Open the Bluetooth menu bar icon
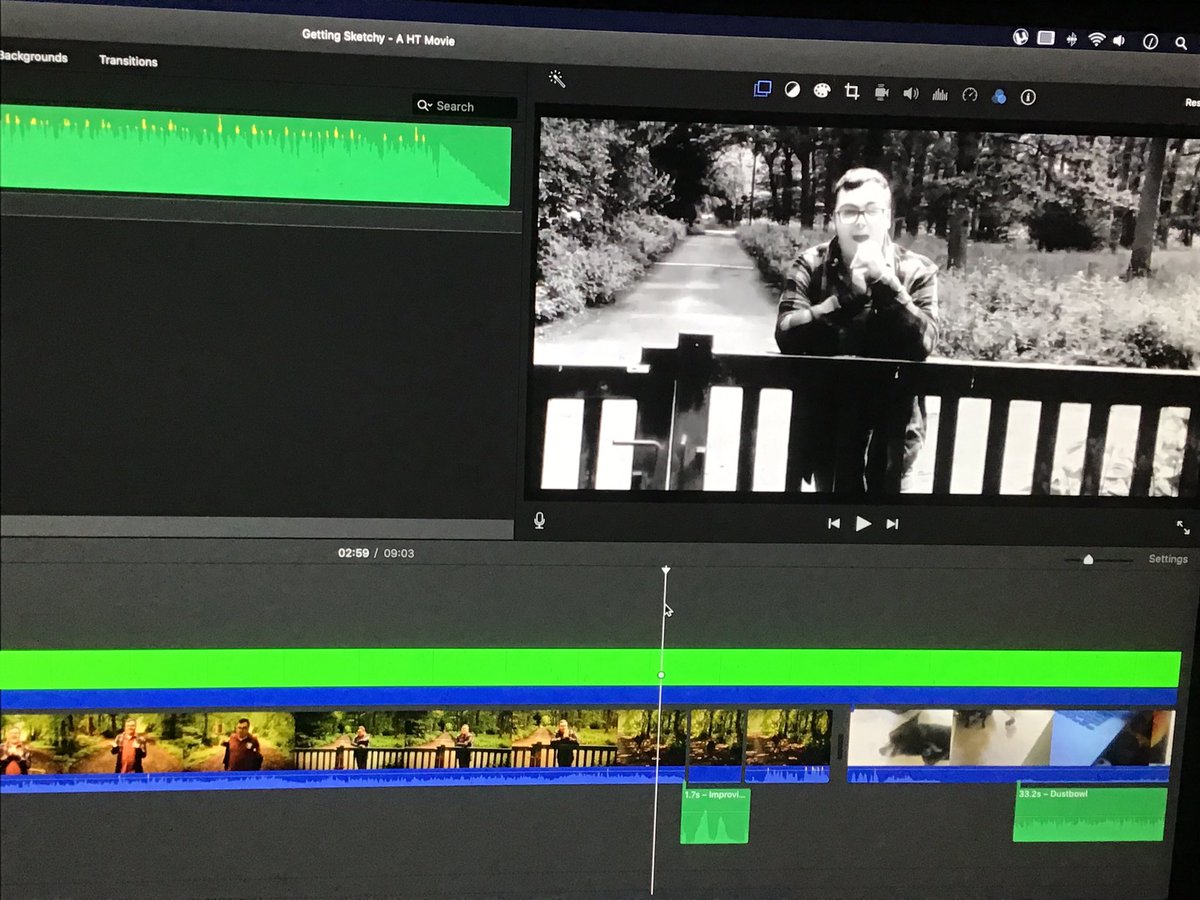Screen dimensions: 1200x900 (x=1072, y=39)
